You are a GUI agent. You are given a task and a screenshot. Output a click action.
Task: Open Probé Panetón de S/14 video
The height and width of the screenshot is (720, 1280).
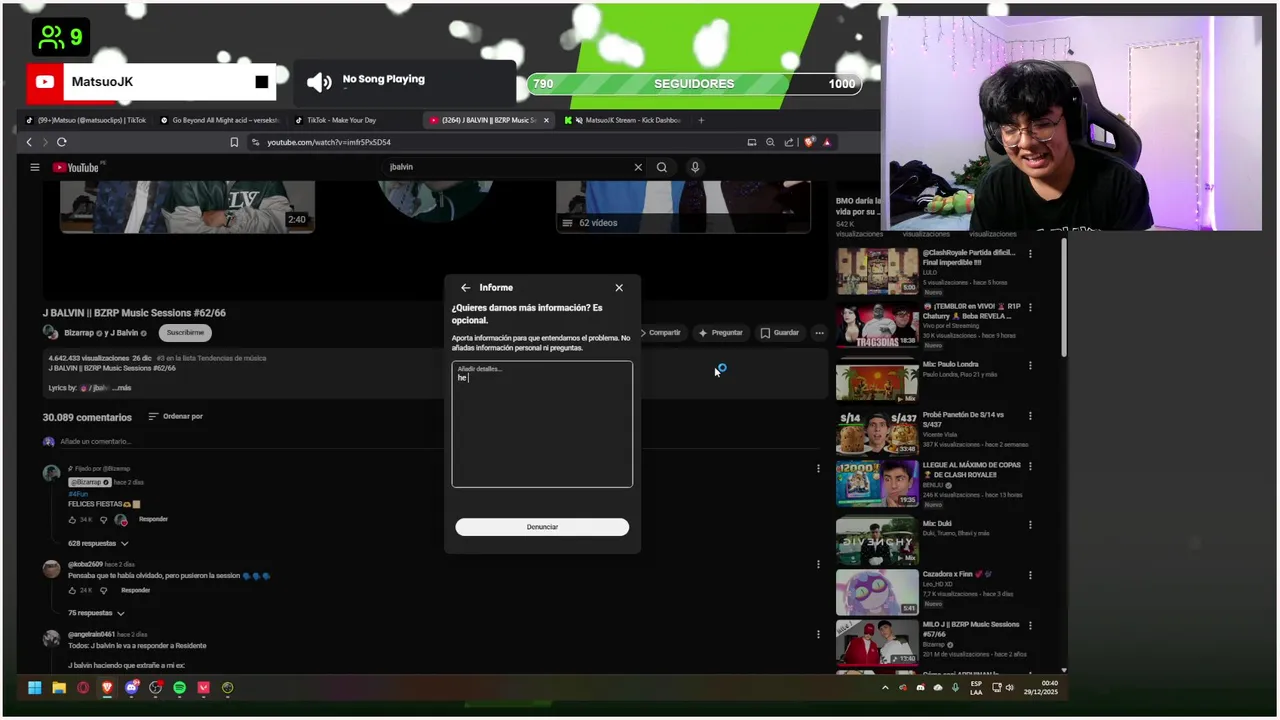point(877,432)
